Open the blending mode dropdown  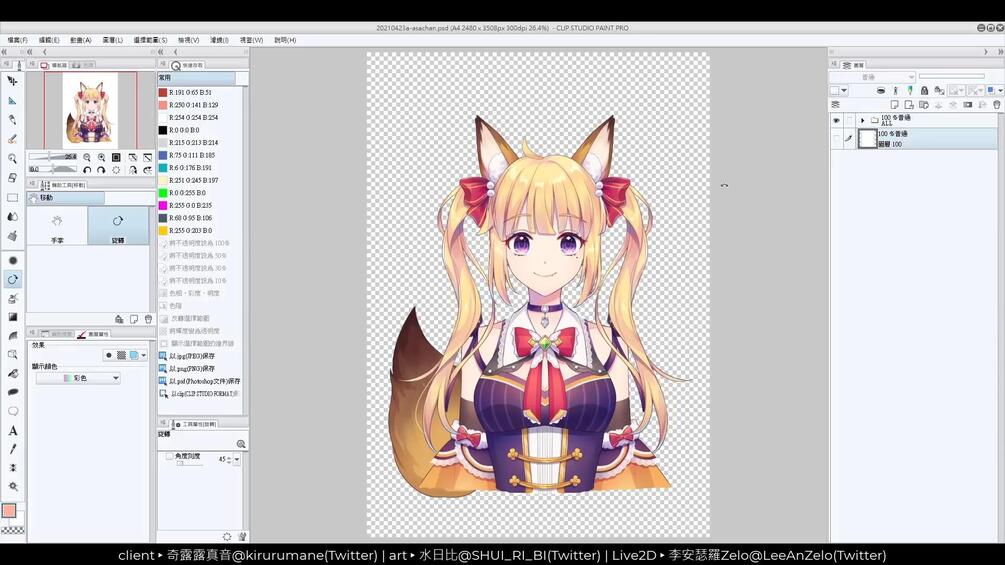click(x=872, y=77)
